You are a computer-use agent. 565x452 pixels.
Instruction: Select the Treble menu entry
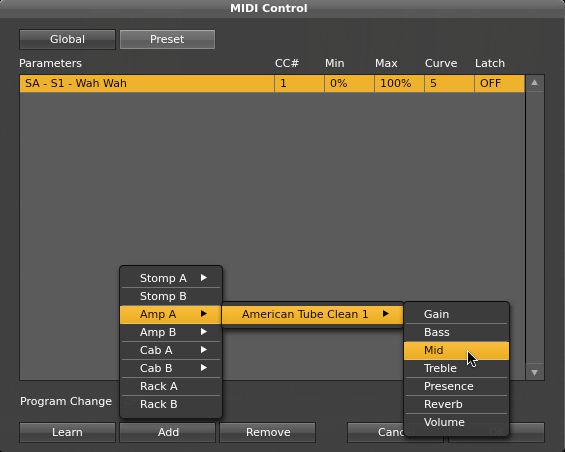[456, 368]
